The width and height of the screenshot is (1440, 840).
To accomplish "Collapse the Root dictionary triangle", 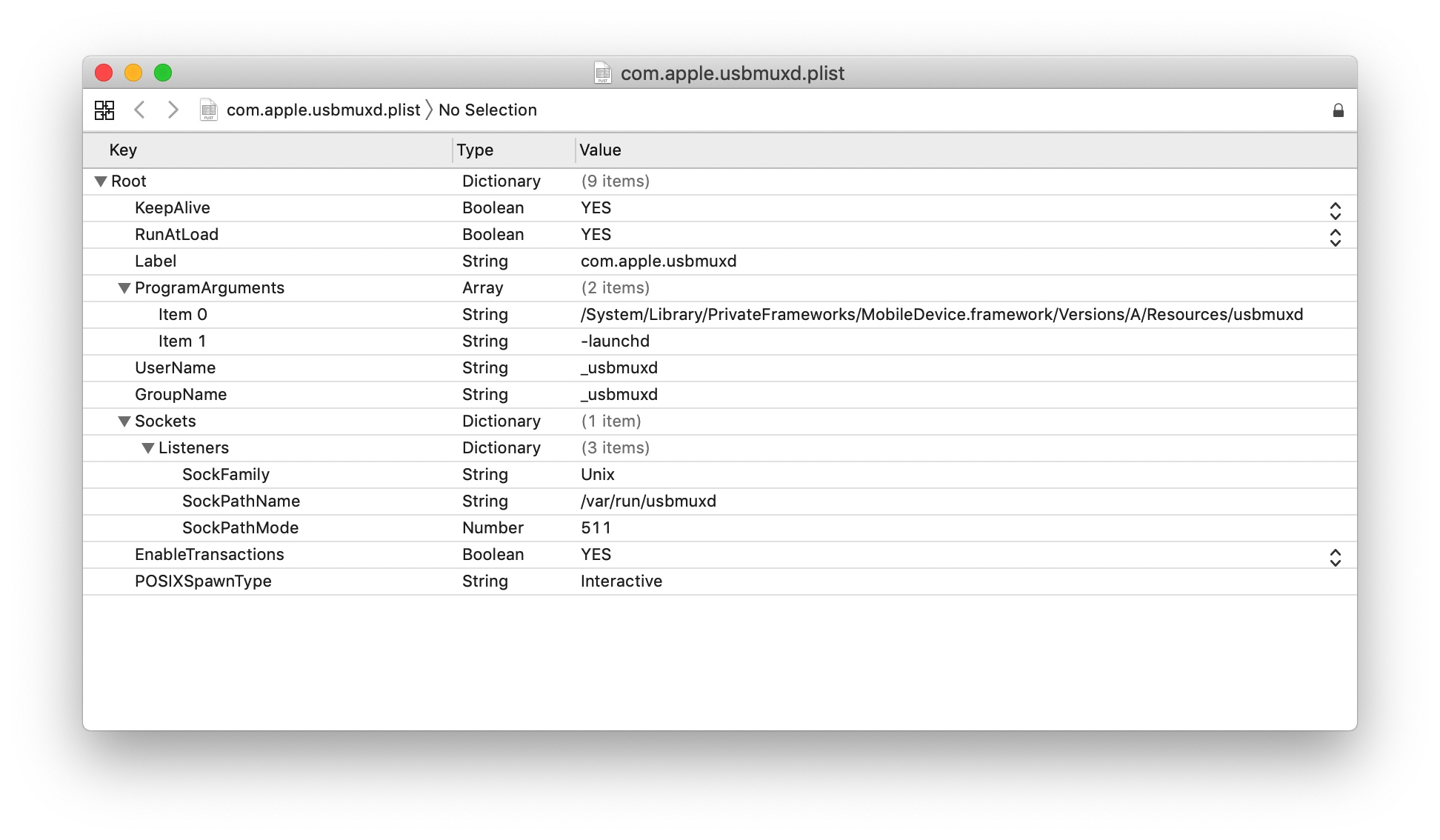I will click(x=101, y=181).
